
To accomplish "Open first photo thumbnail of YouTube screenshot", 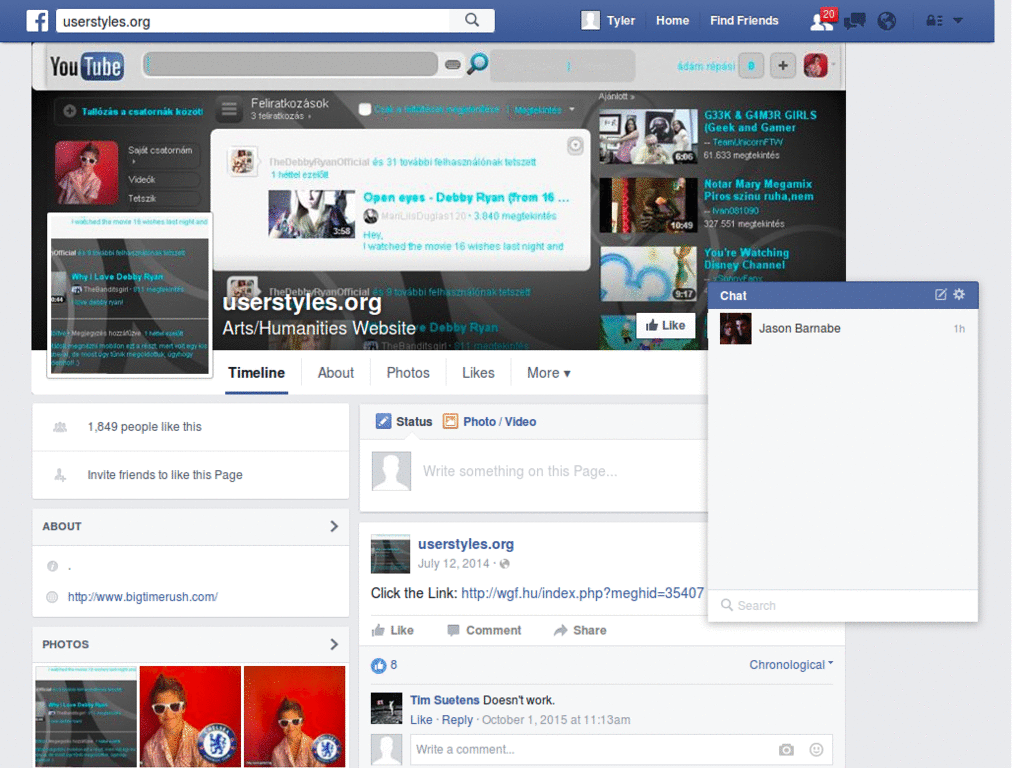I will coord(86,716).
